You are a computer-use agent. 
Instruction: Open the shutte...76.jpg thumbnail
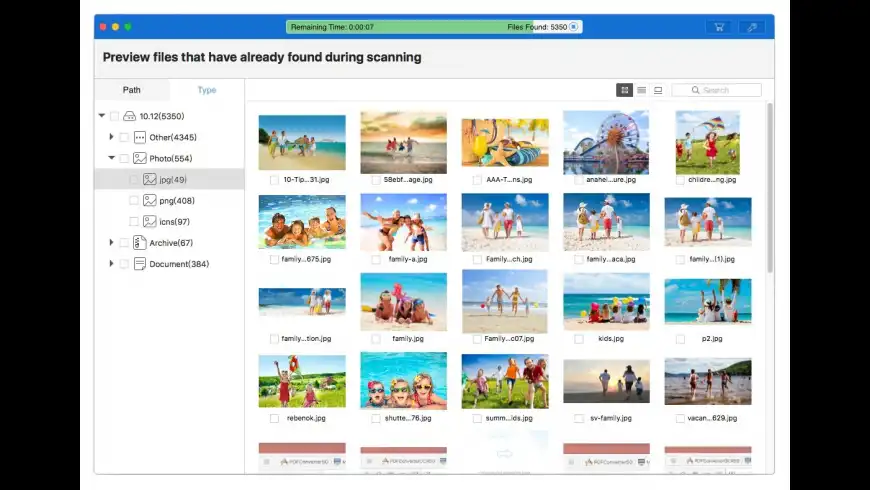pos(403,381)
